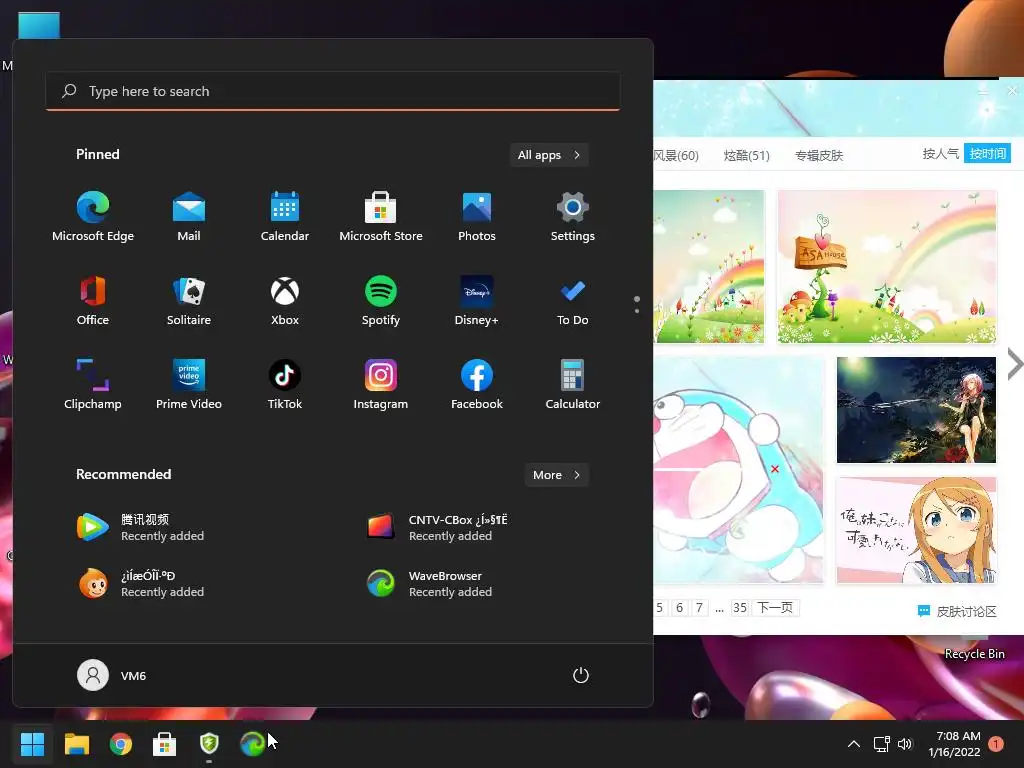
Task: Launch the Mail app
Action: 189,217
